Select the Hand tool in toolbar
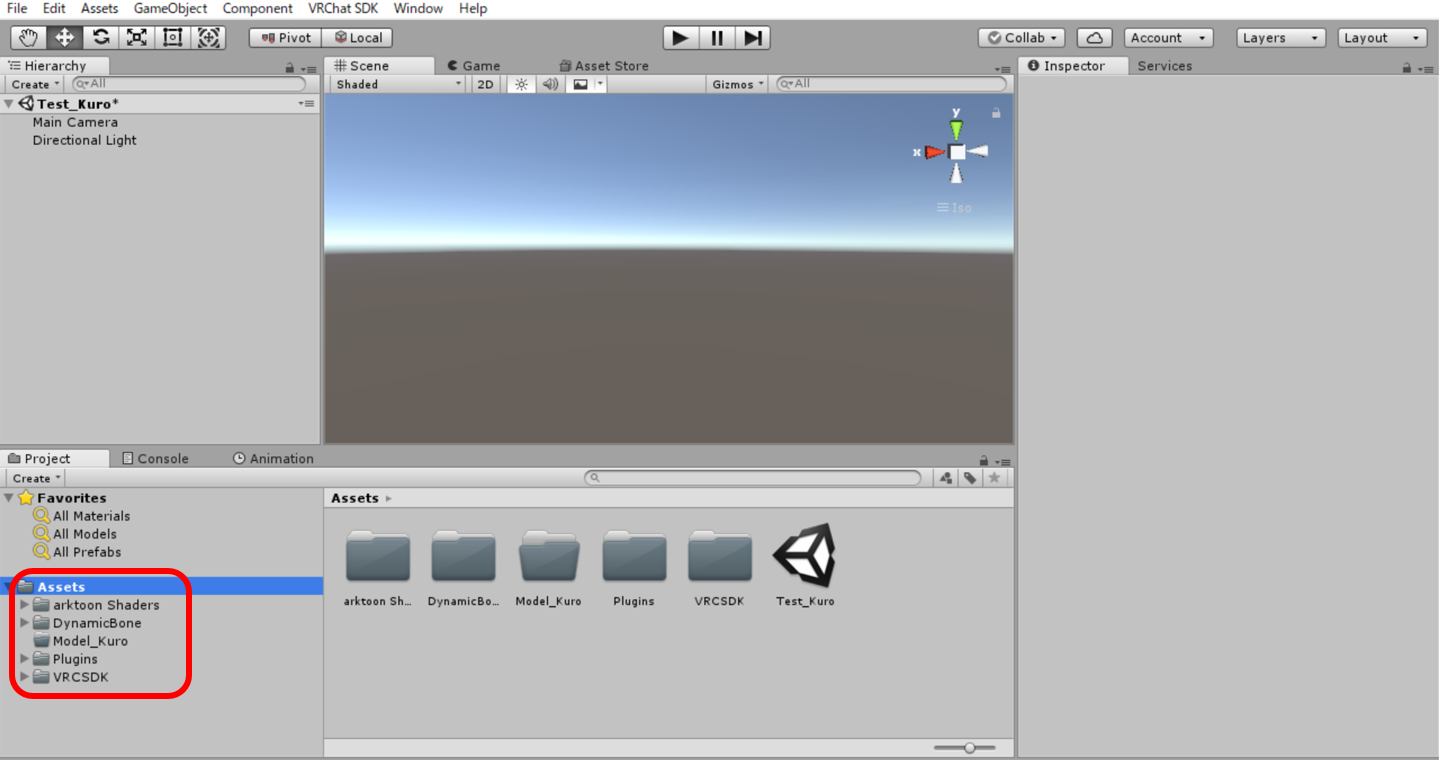Viewport: 1439px width, 760px height. (x=28, y=38)
